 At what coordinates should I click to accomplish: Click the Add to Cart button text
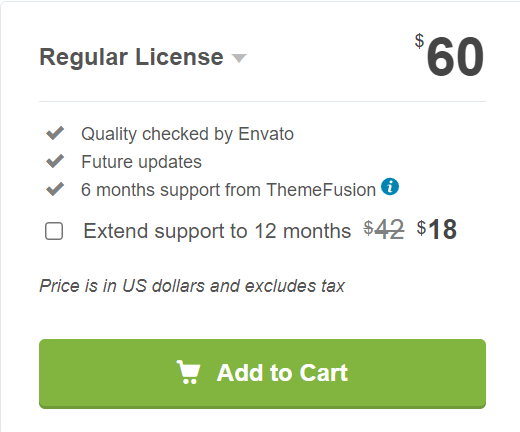point(282,372)
